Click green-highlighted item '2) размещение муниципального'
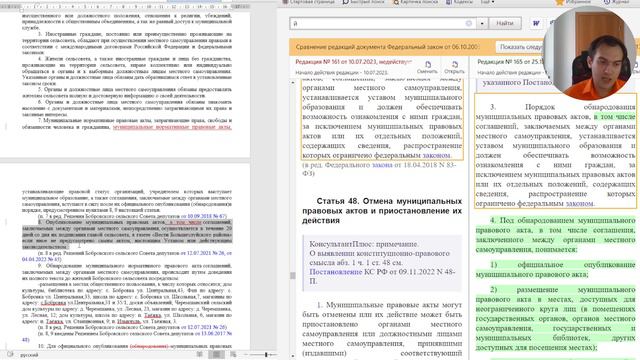The height and width of the screenshot is (360, 640). (556, 318)
